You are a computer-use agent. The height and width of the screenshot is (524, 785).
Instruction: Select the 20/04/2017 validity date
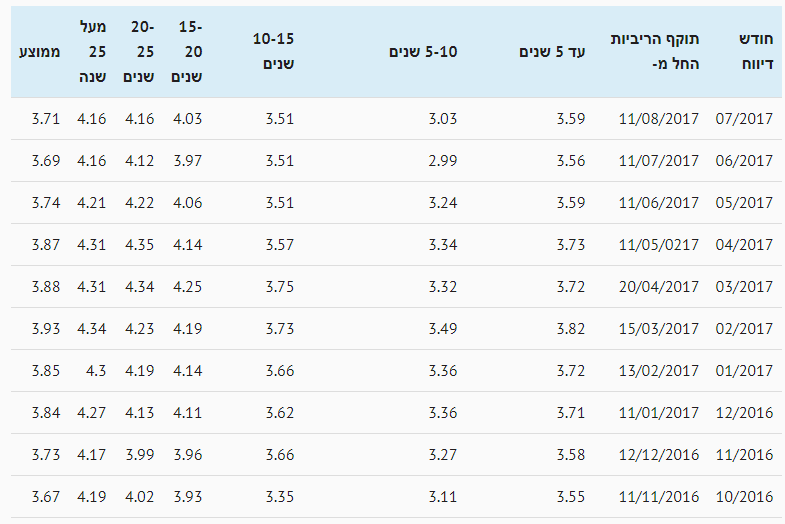658,287
